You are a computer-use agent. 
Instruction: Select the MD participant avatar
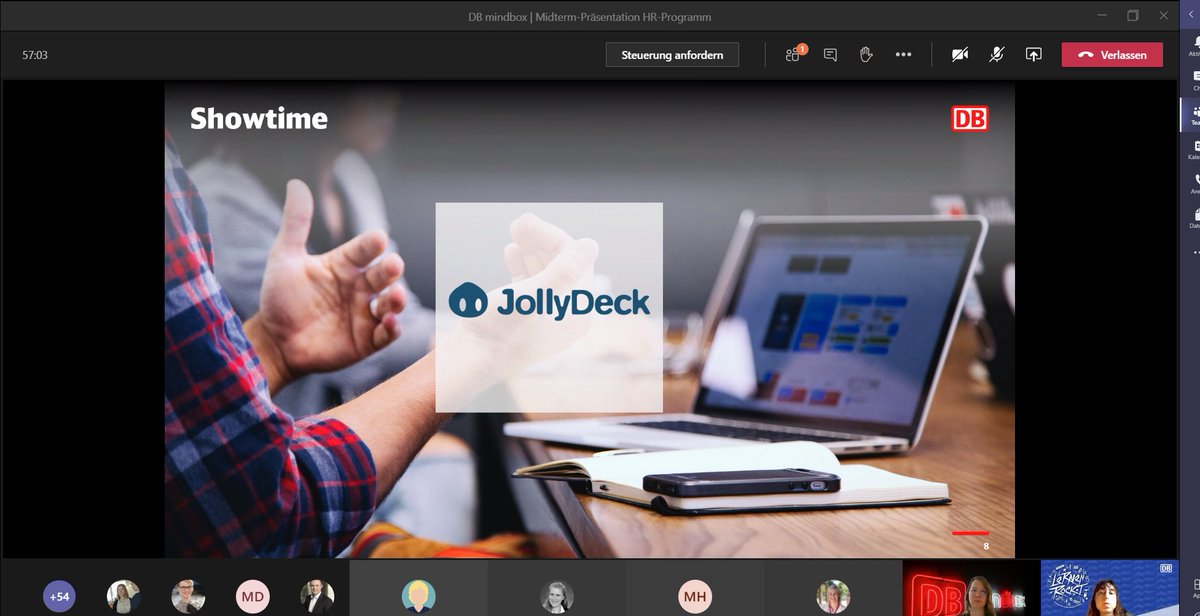click(x=253, y=597)
